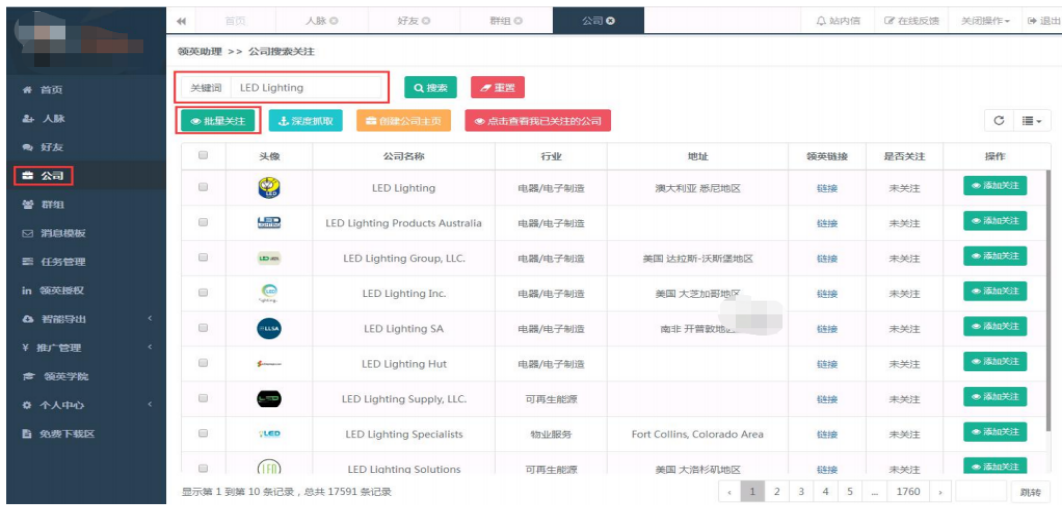Viewport: 1062px width, 506px height.
Task: Open the 关闭操作 dropdown
Action: tap(985, 21)
